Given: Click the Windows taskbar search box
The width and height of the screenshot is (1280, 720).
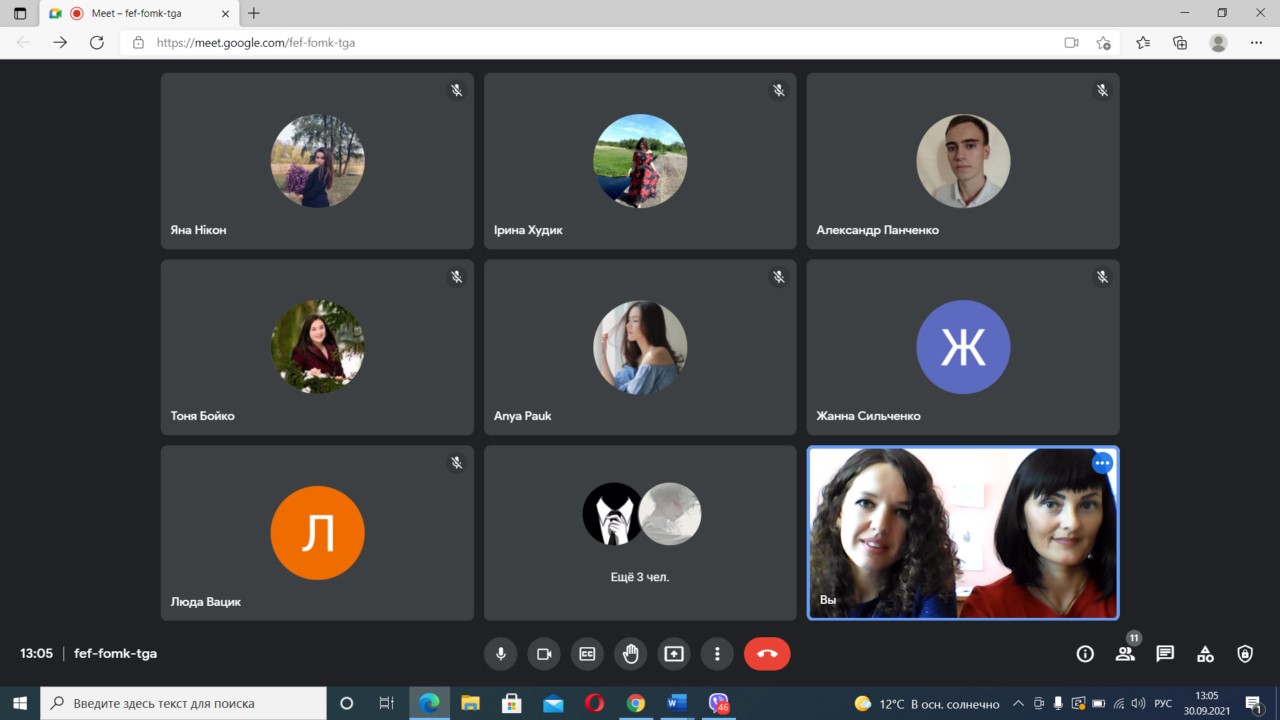Looking at the screenshot, I should 184,703.
